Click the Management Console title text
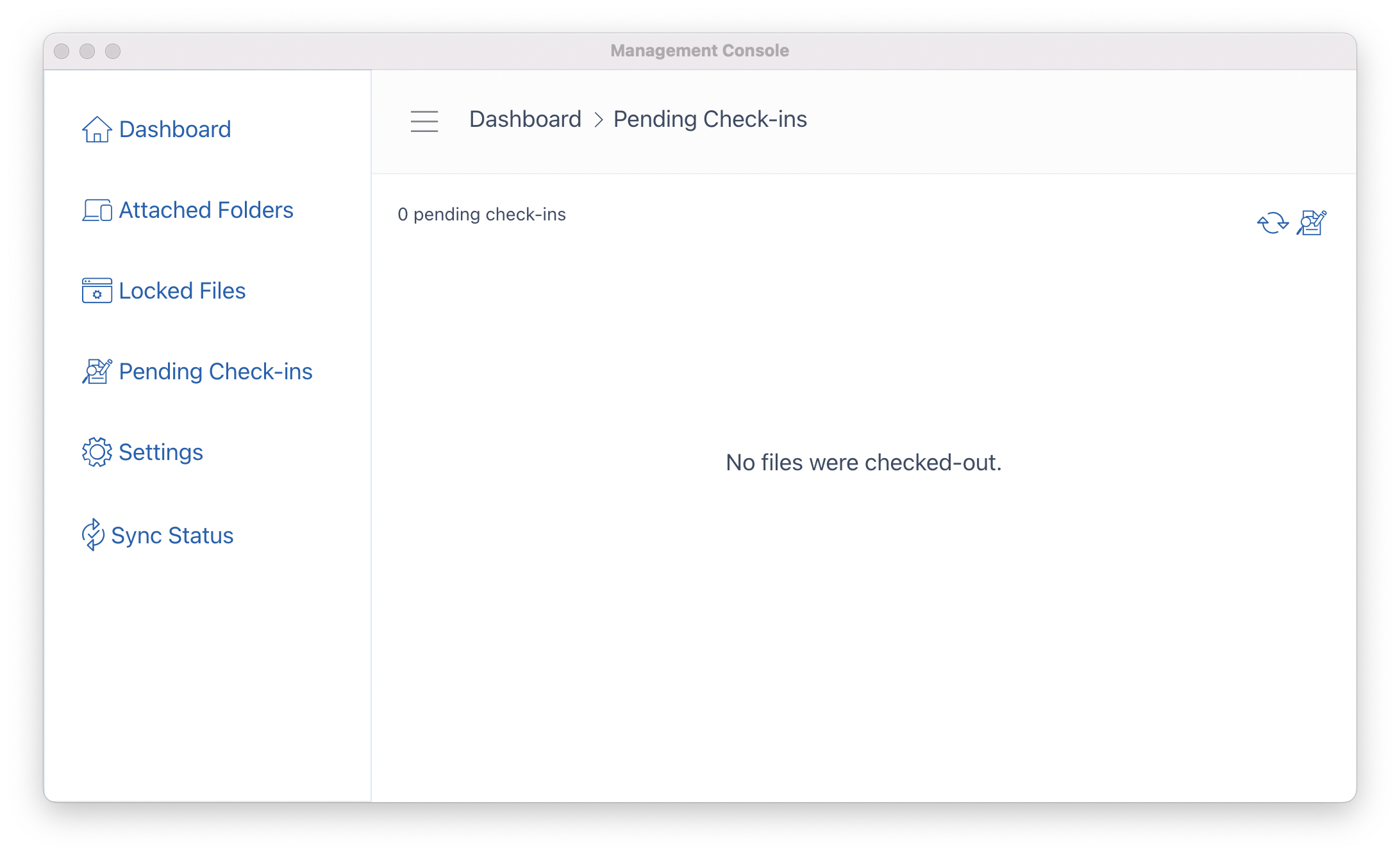1400x856 pixels. click(x=699, y=51)
